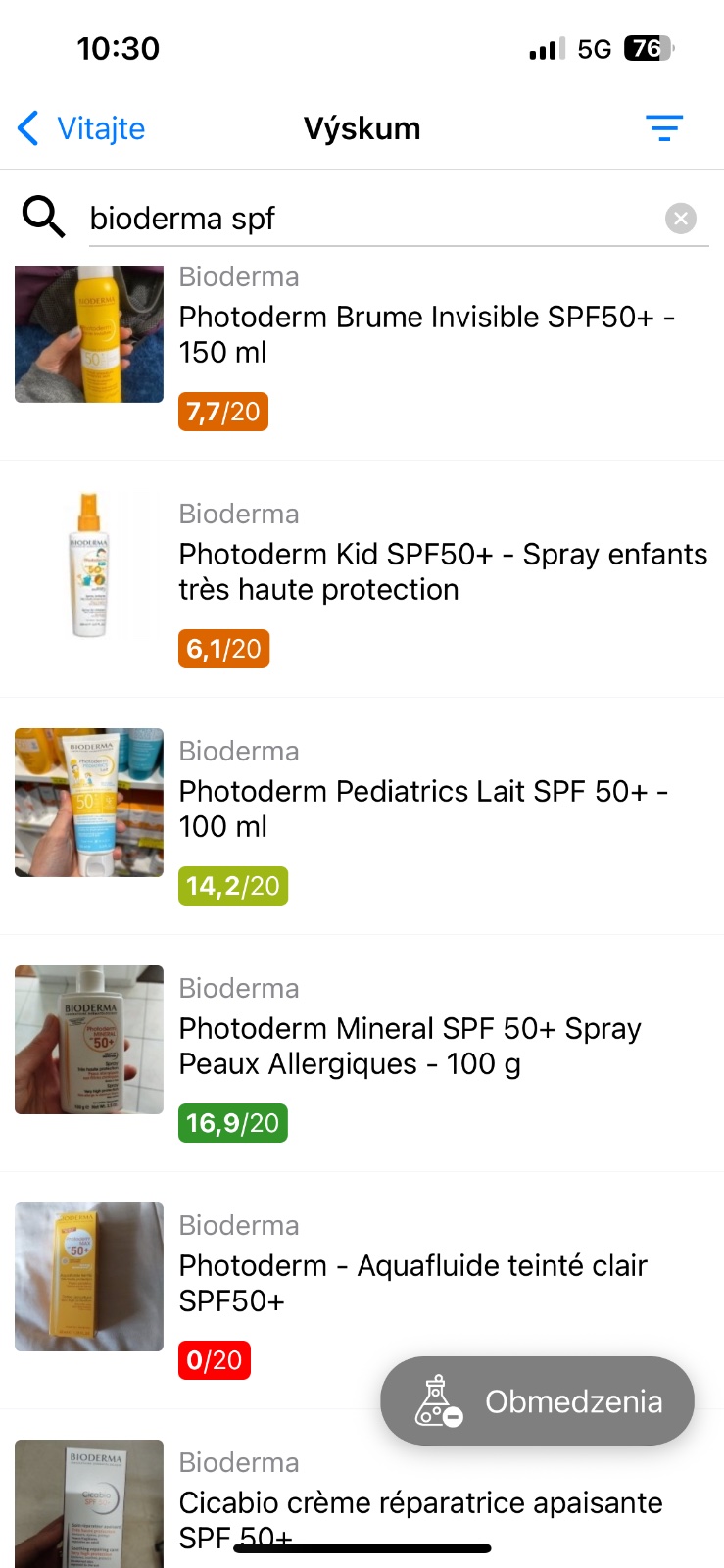Image resolution: width=724 pixels, height=1568 pixels.
Task: Tap the back chevron arrow
Action: click(x=29, y=127)
